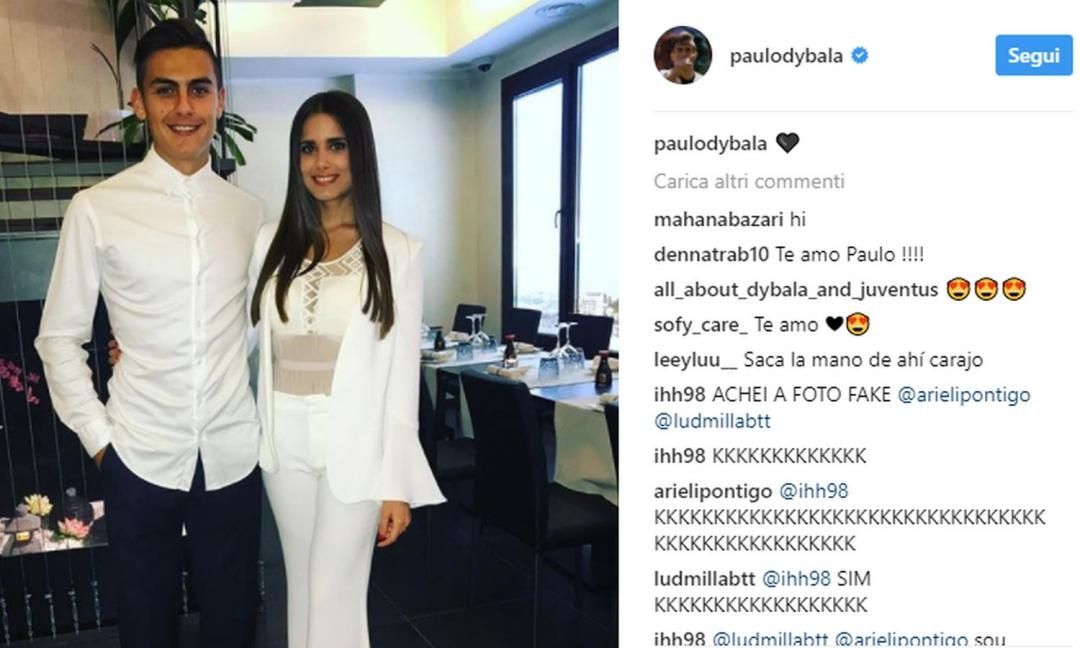Image resolution: width=1080 pixels, height=648 pixels.
Task: Open sofy_care_ commenter profile
Action: [x=700, y=325]
